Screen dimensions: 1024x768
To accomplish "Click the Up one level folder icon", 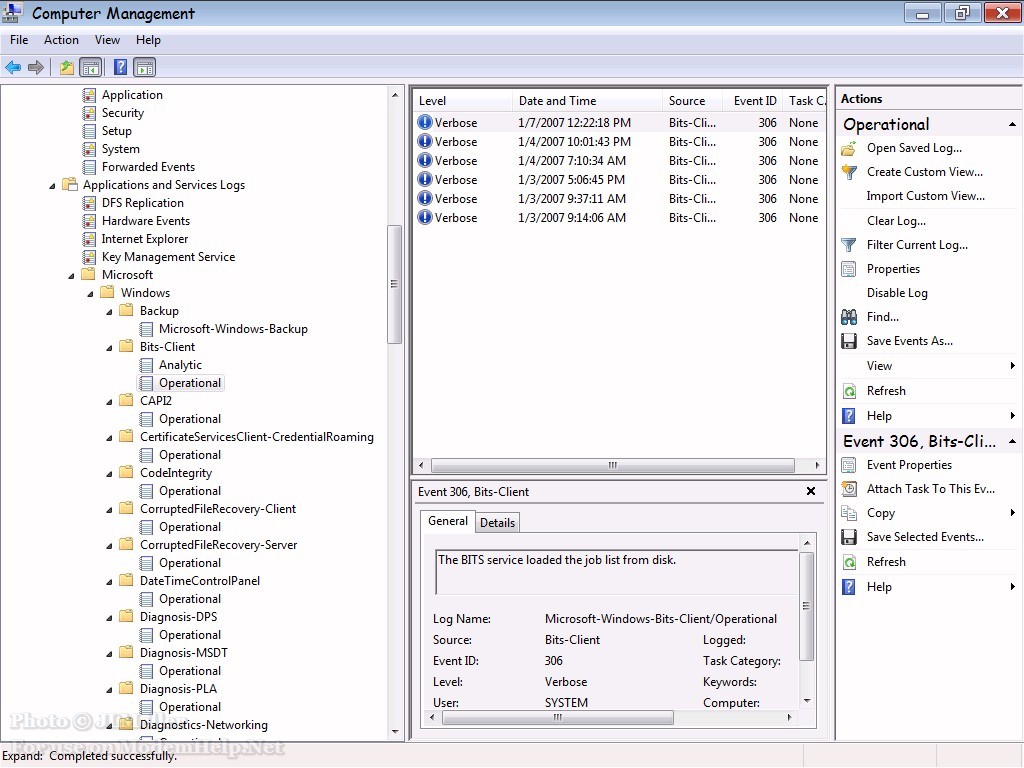I will click(67, 67).
